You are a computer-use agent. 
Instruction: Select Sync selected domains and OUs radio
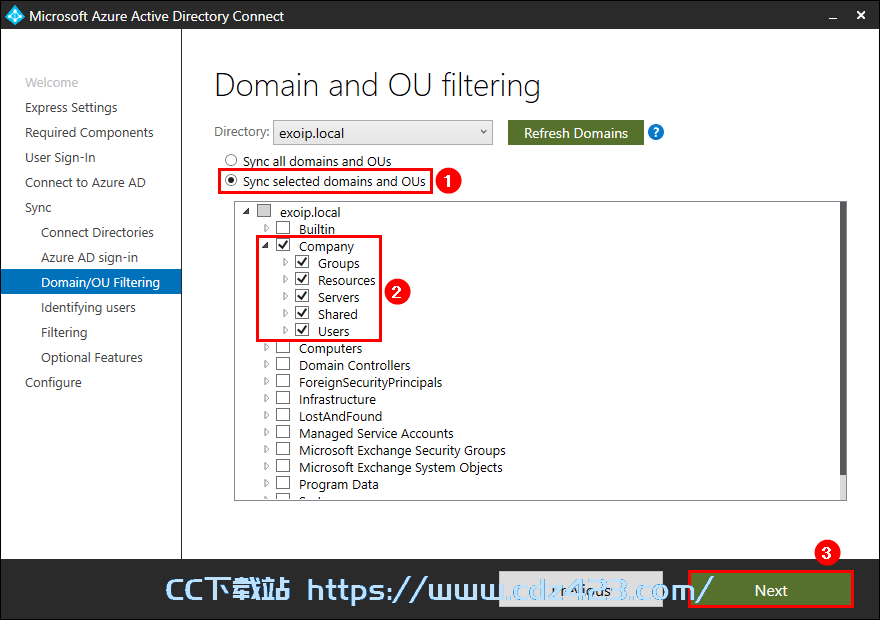[231, 181]
